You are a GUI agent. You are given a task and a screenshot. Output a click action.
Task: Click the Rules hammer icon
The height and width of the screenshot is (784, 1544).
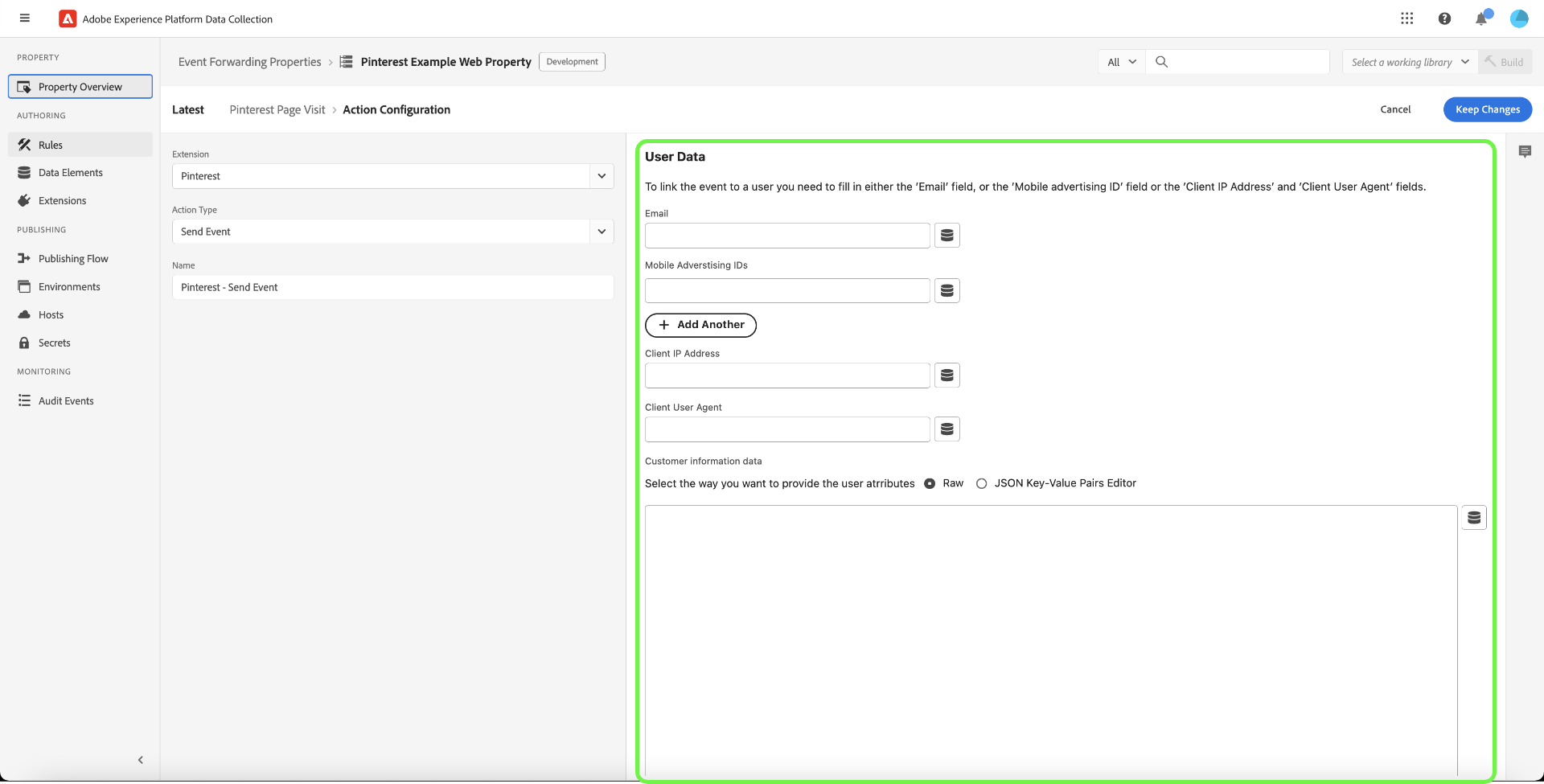point(24,145)
